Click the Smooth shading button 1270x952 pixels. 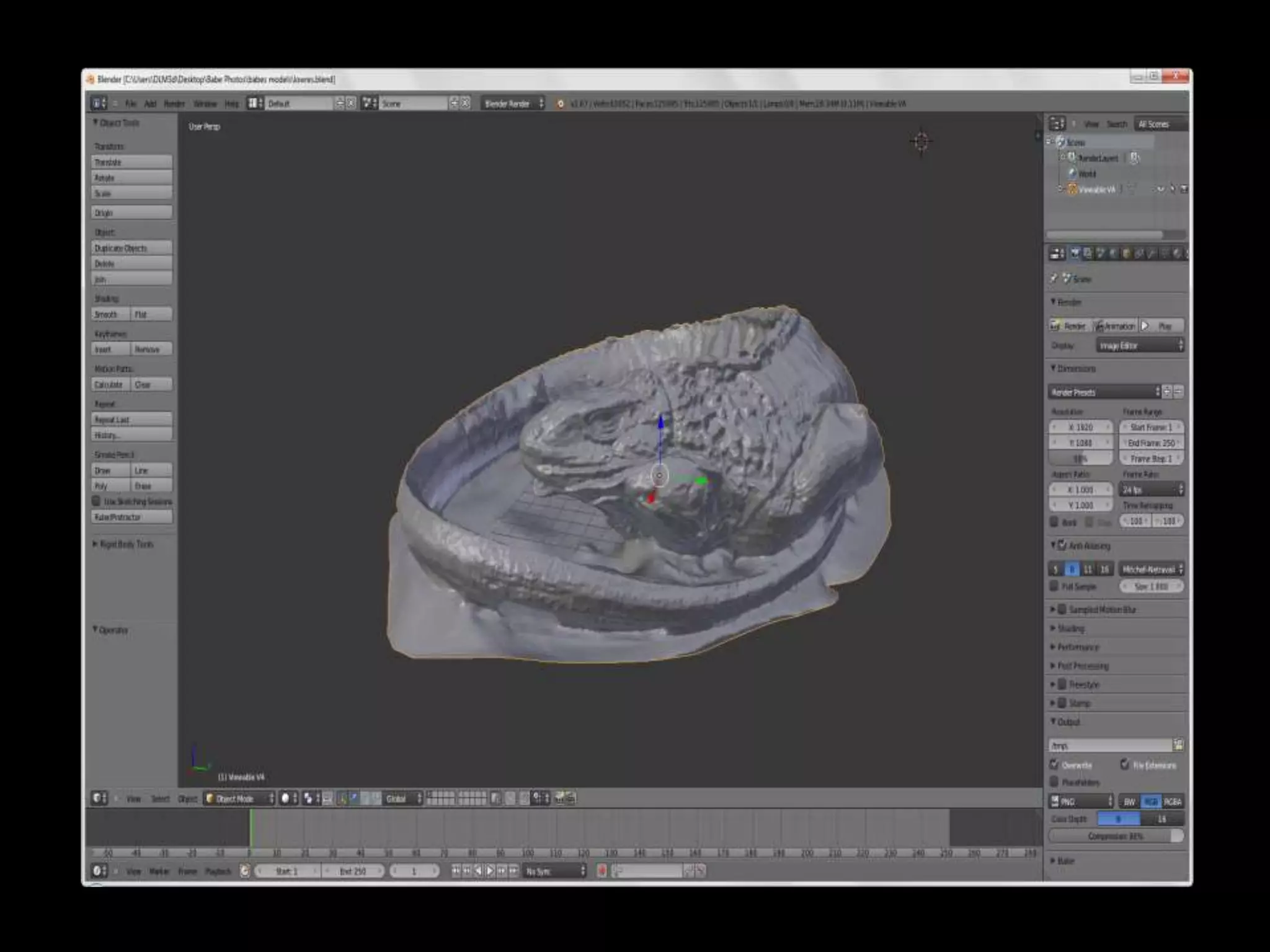tap(110, 314)
